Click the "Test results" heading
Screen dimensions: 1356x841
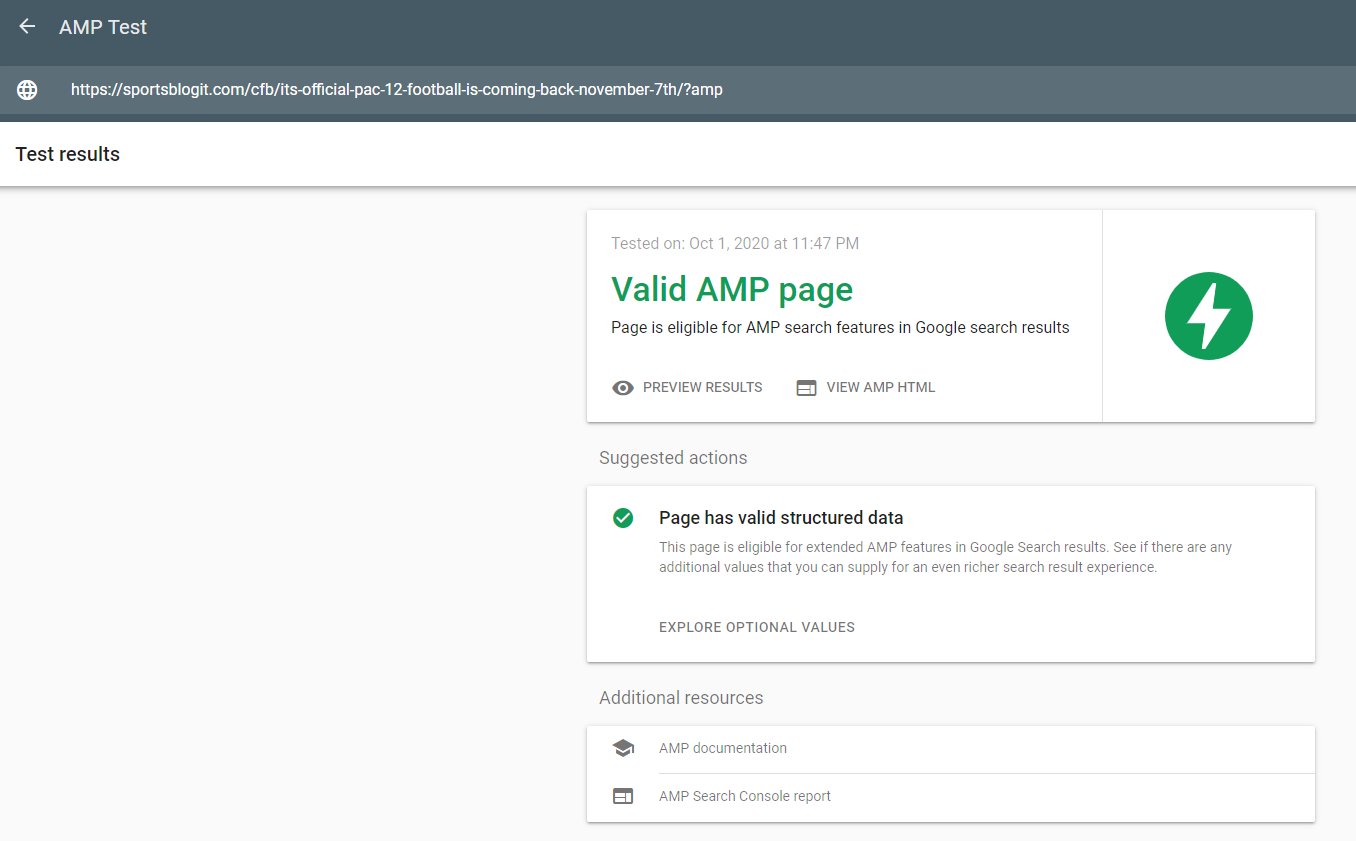tap(68, 154)
